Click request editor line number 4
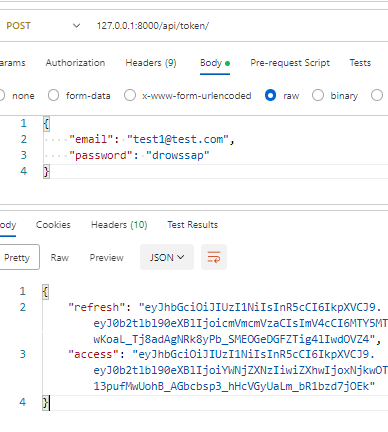The height and width of the screenshot is (432, 388). (x=23, y=171)
